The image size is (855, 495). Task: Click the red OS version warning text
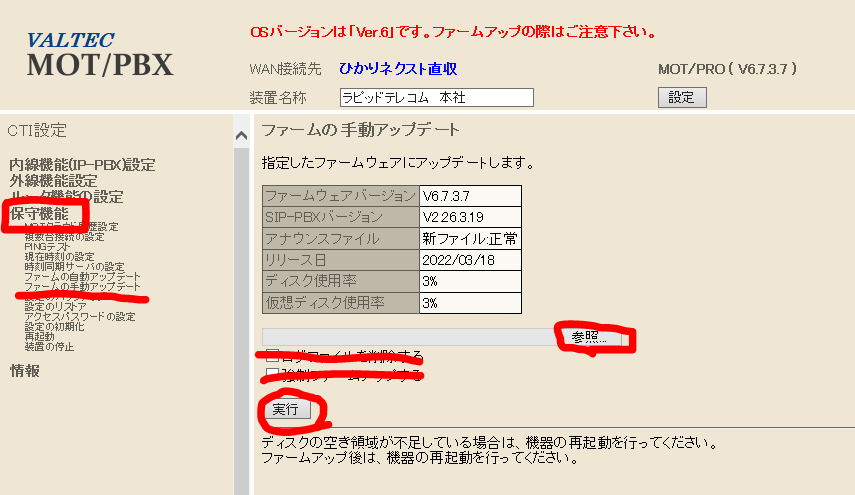pyautogui.click(x=454, y=32)
